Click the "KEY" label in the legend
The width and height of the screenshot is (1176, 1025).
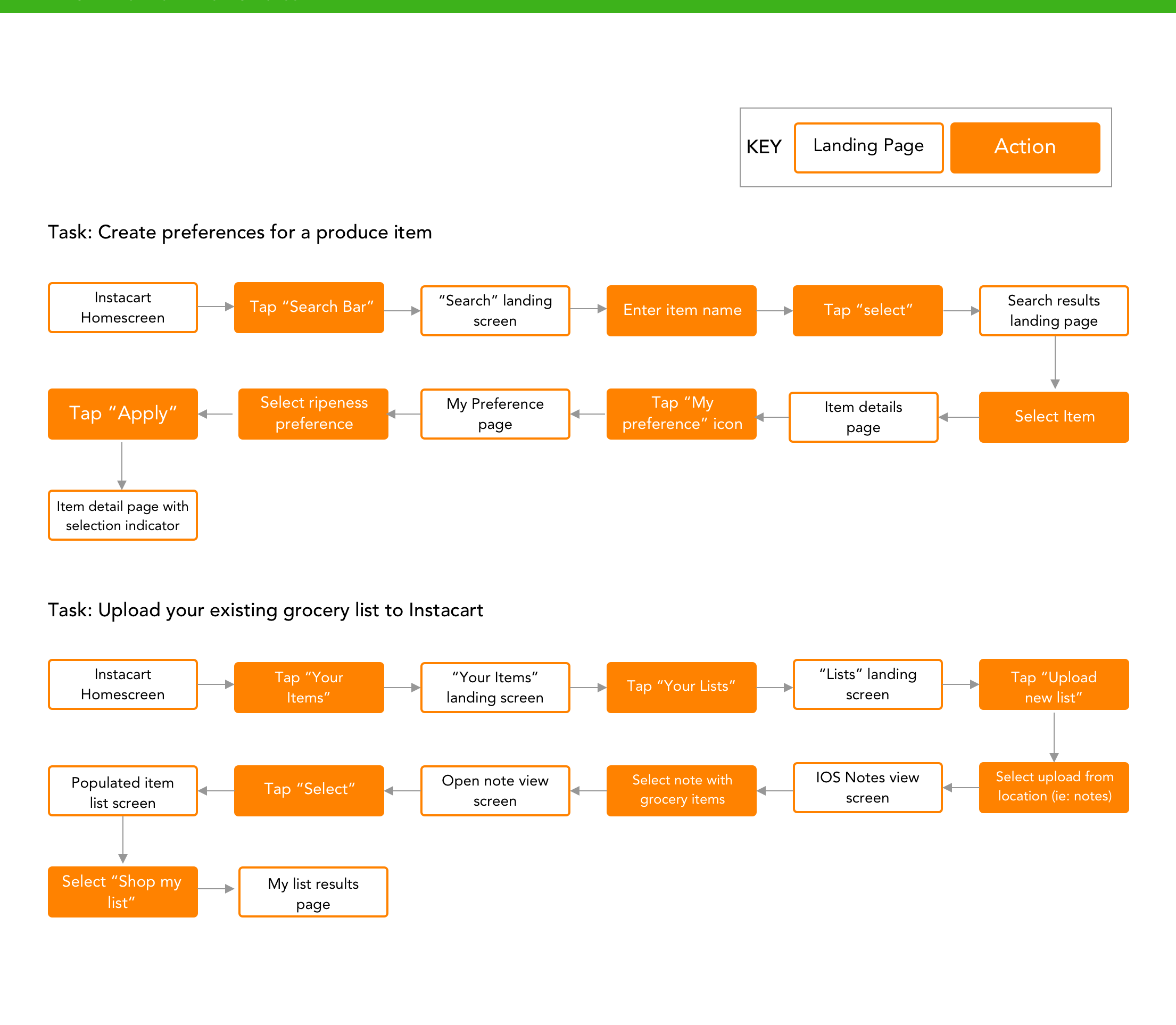coord(764,147)
